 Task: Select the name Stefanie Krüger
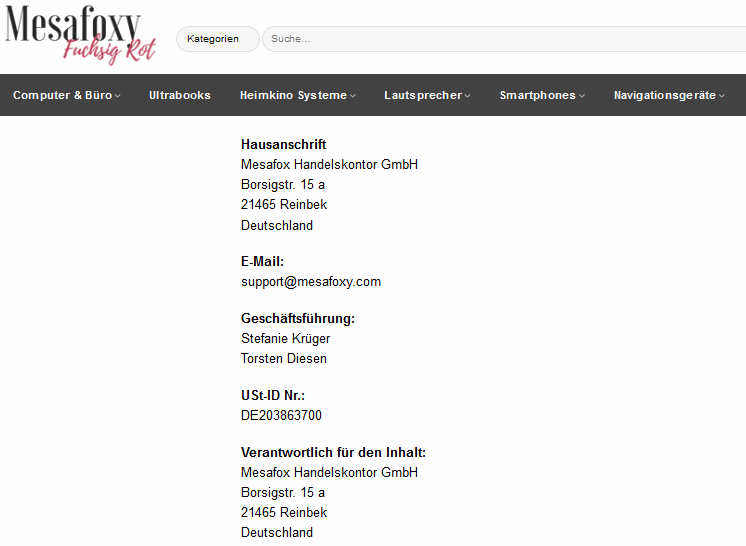tap(285, 339)
